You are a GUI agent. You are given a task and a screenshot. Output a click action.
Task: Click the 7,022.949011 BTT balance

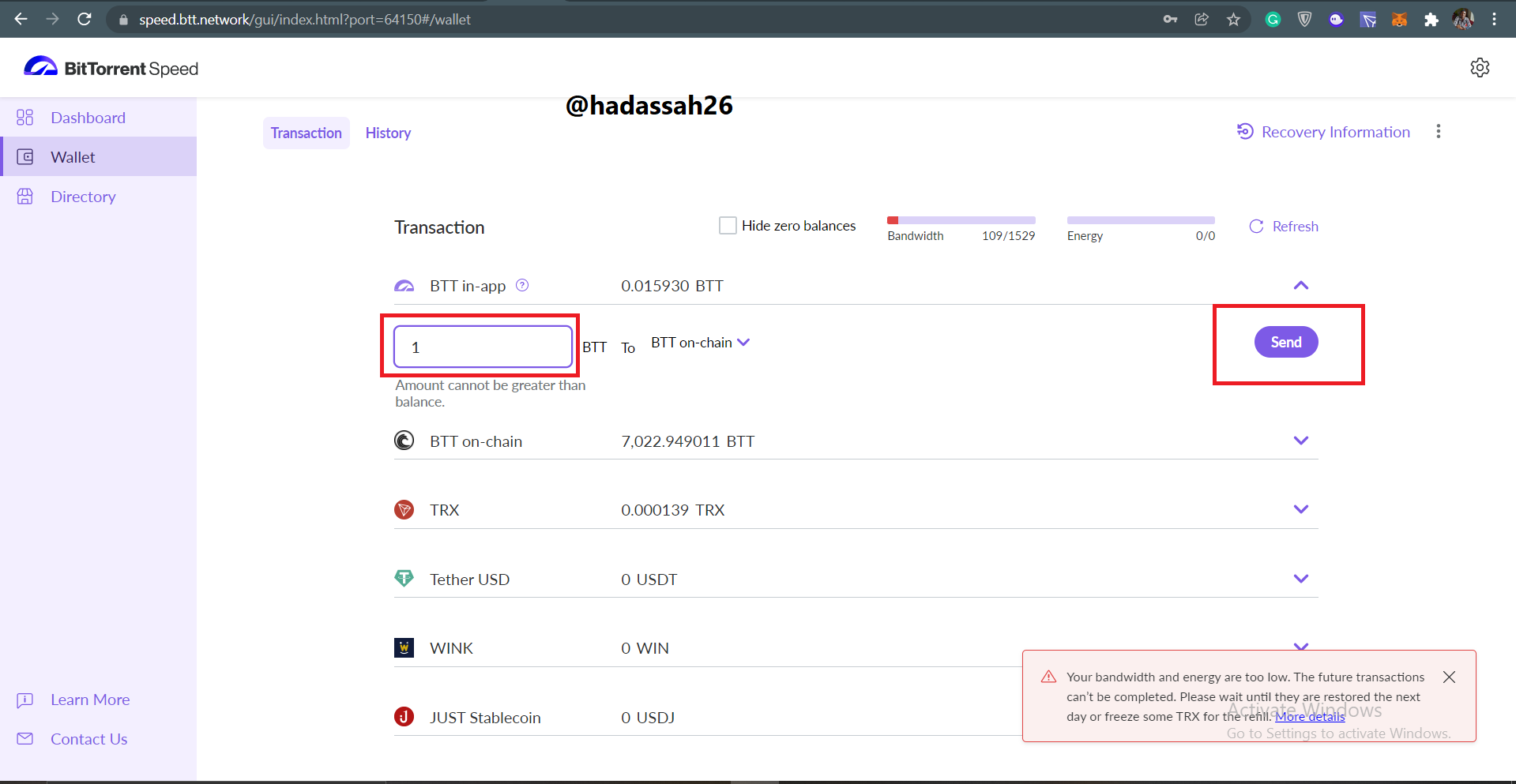687,441
